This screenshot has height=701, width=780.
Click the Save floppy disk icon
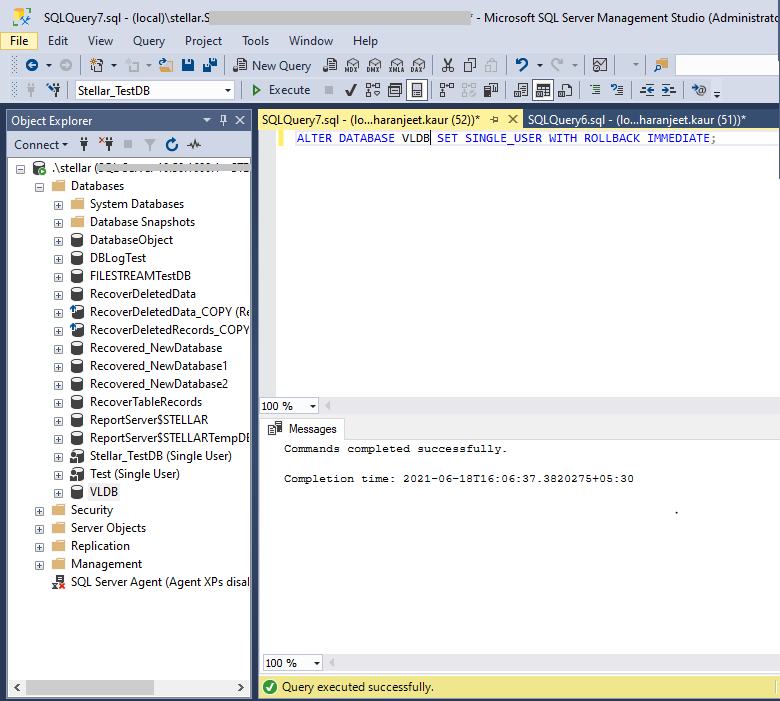click(x=188, y=65)
